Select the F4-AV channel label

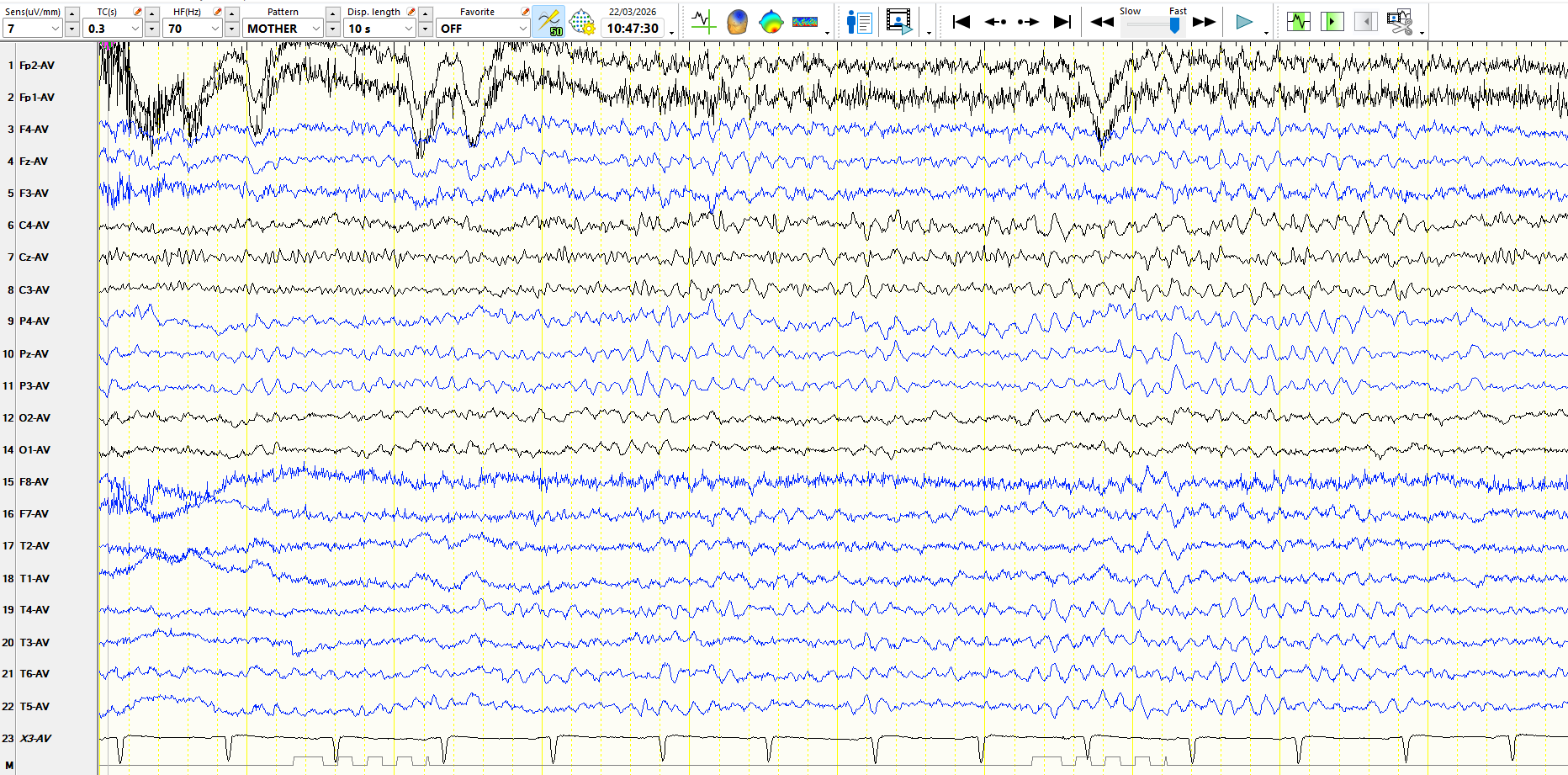[34, 130]
